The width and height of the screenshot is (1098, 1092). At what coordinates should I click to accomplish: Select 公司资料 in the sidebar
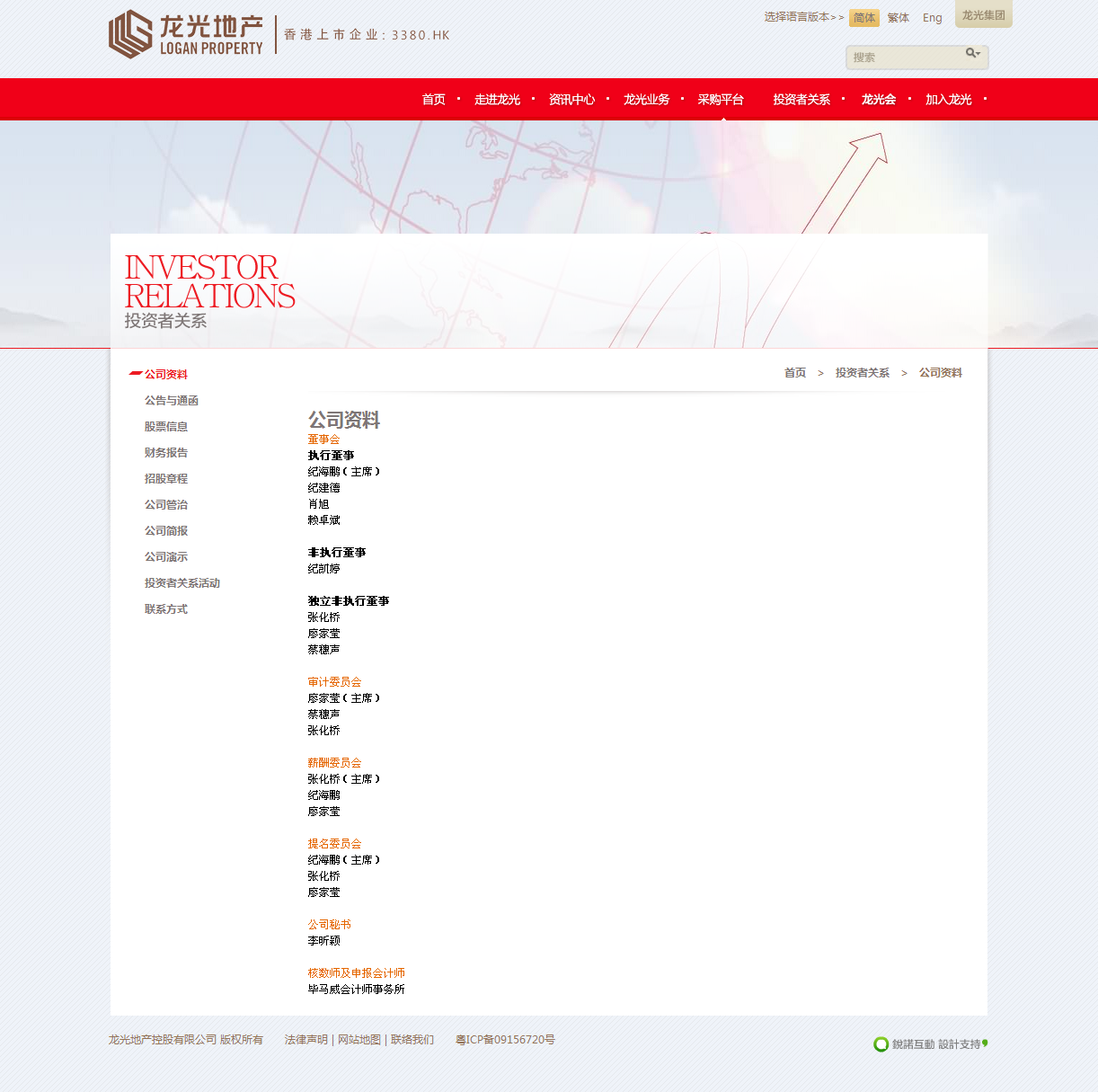point(166,375)
